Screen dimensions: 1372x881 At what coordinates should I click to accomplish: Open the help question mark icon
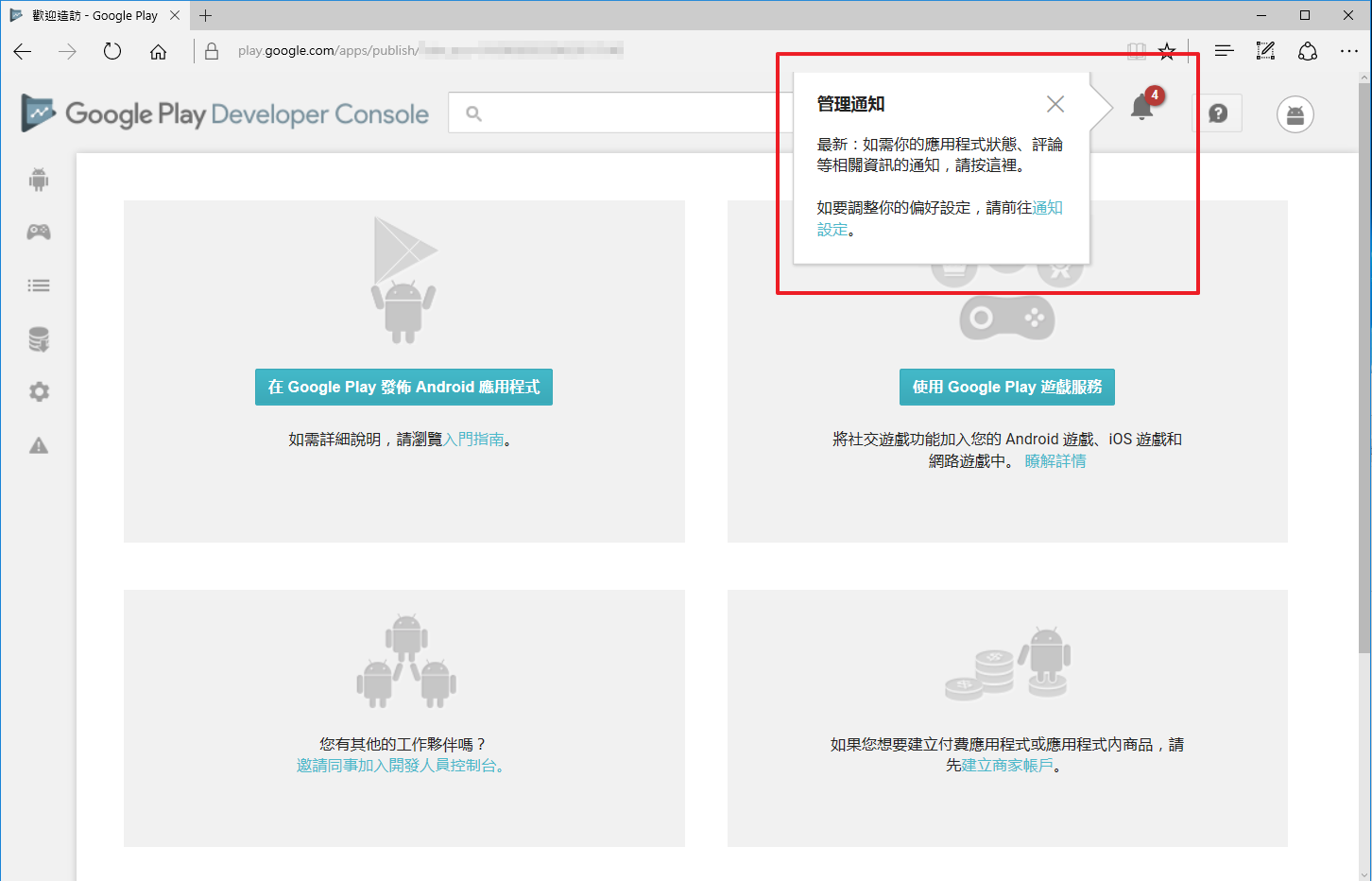pyautogui.click(x=1218, y=113)
